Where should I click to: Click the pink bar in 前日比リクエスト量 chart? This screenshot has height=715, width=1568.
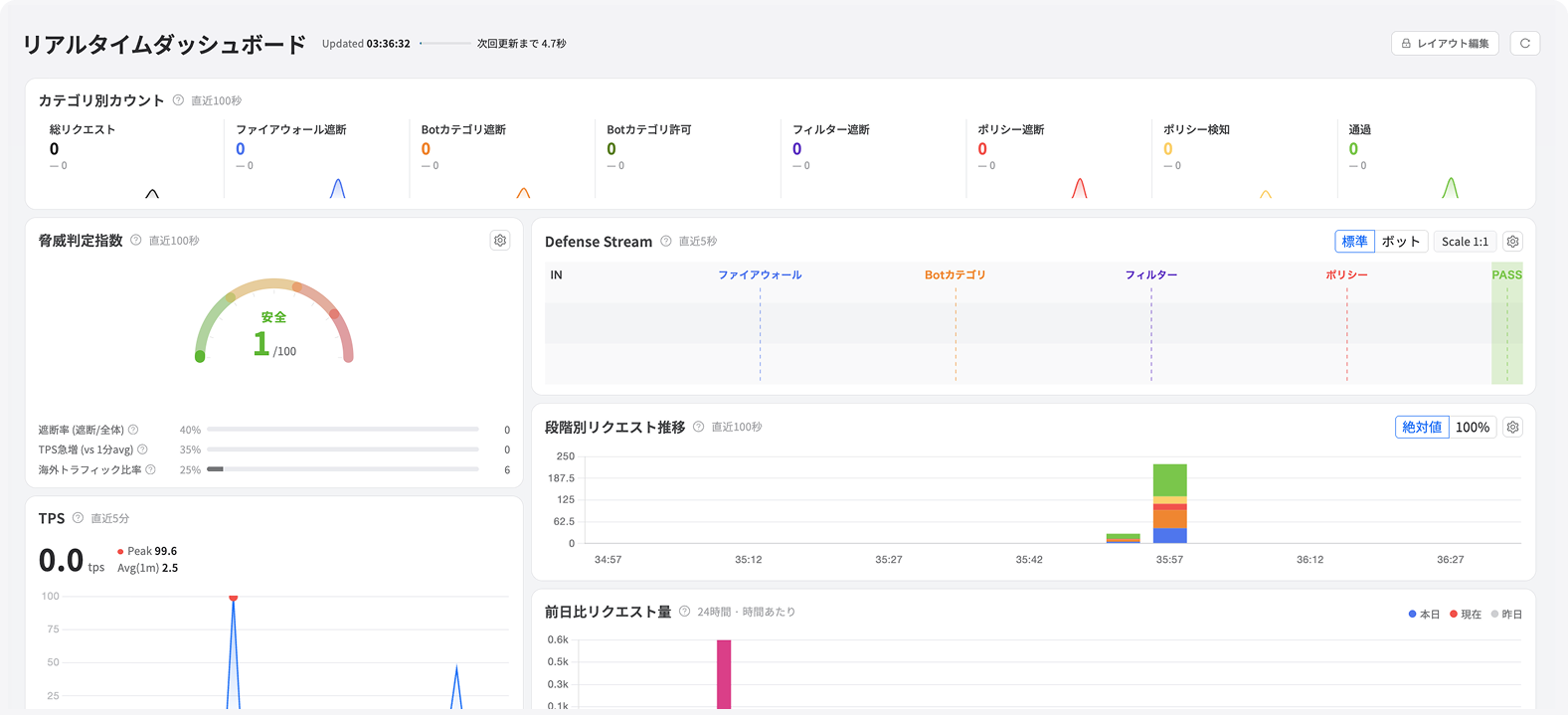724,674
